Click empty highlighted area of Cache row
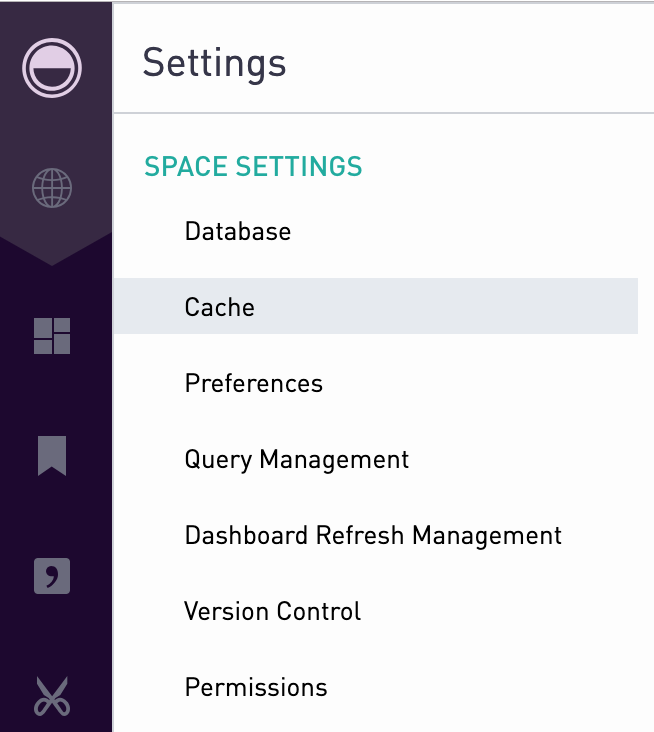This screenshot has width=654, height=732. (x=443, y=306)
